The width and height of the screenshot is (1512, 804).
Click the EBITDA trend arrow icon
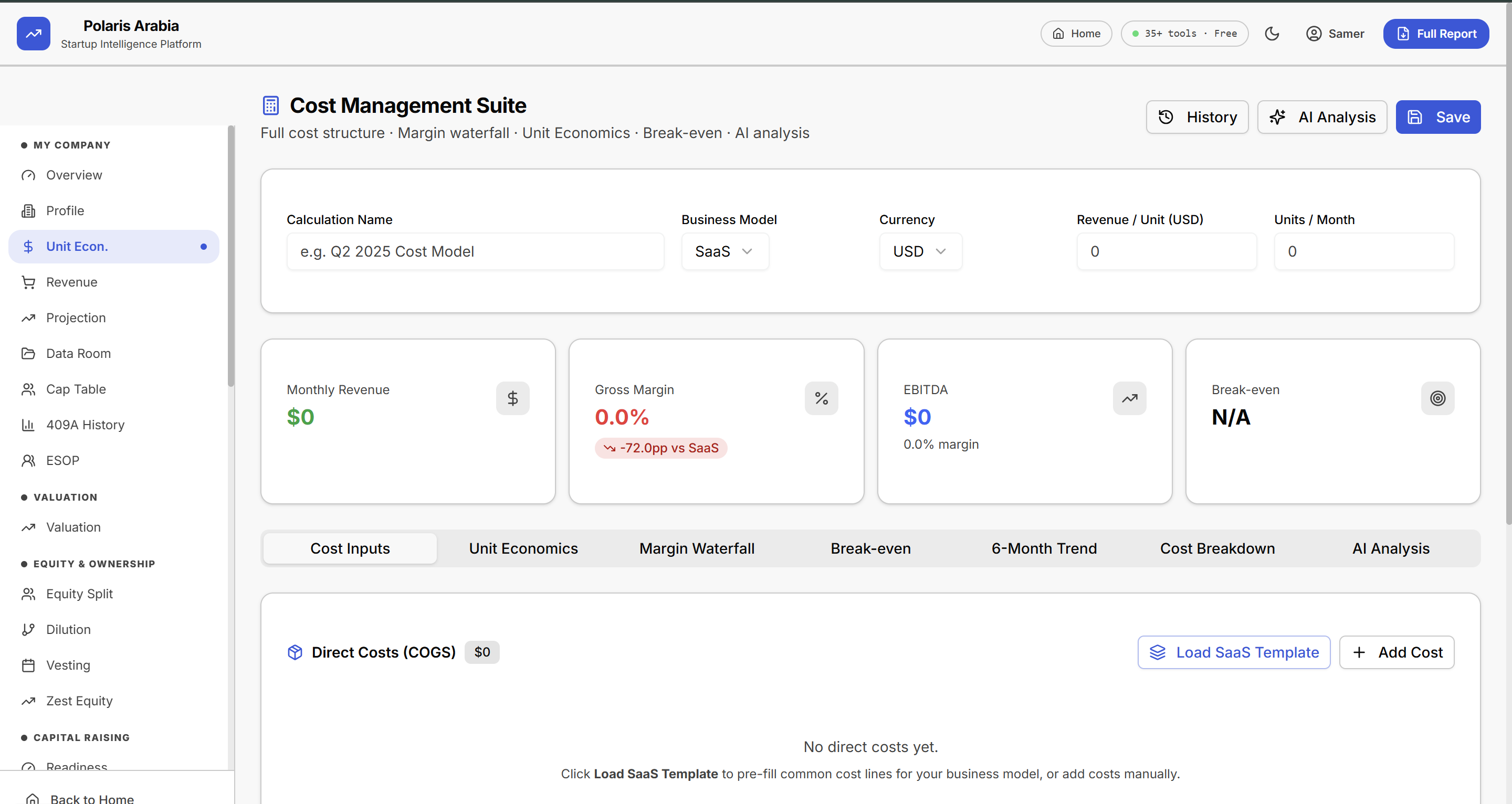[1129, 398]
